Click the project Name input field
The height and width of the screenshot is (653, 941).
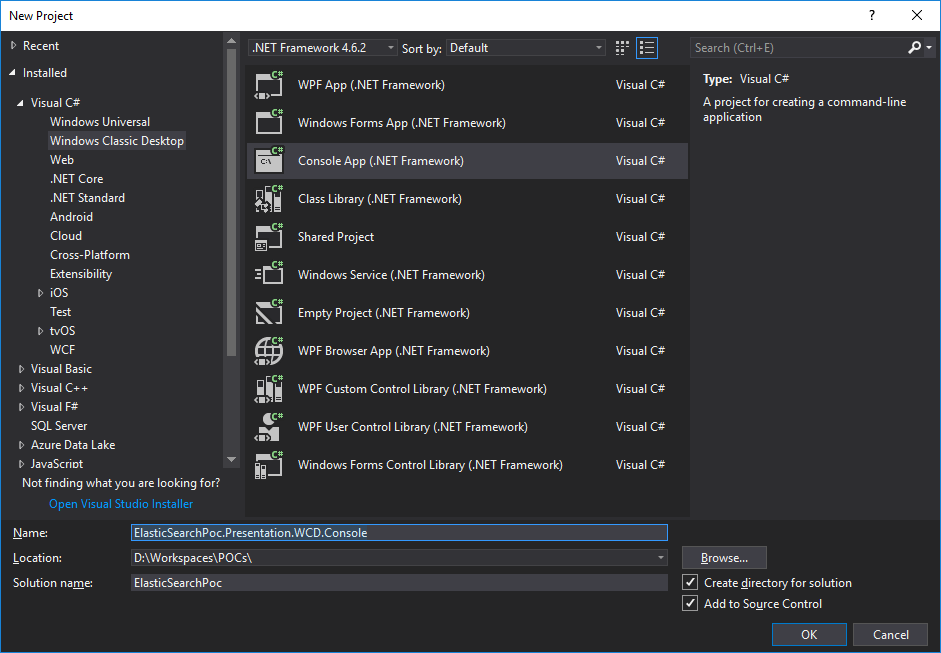pyautogui.click(x=399, y=532)
